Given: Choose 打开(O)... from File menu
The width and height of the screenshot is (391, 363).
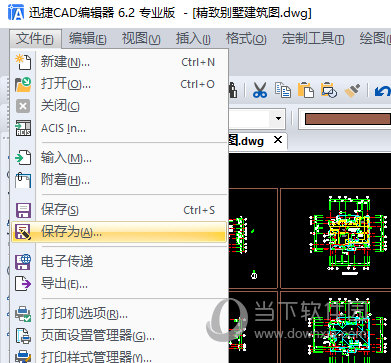Looking at the screenshot, I should (x=119, y=84).
